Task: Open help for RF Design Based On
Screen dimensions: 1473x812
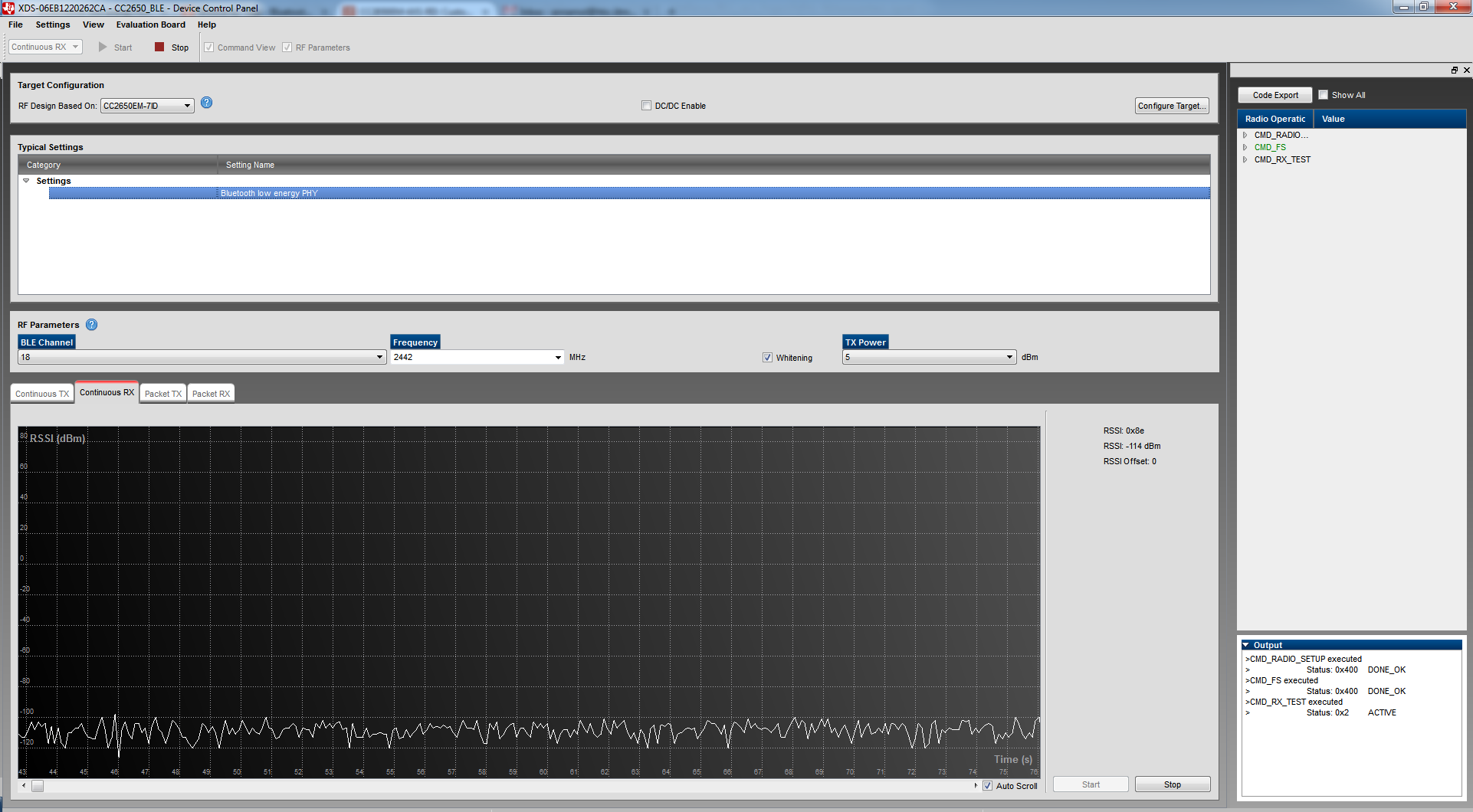Action: point(207,103)
